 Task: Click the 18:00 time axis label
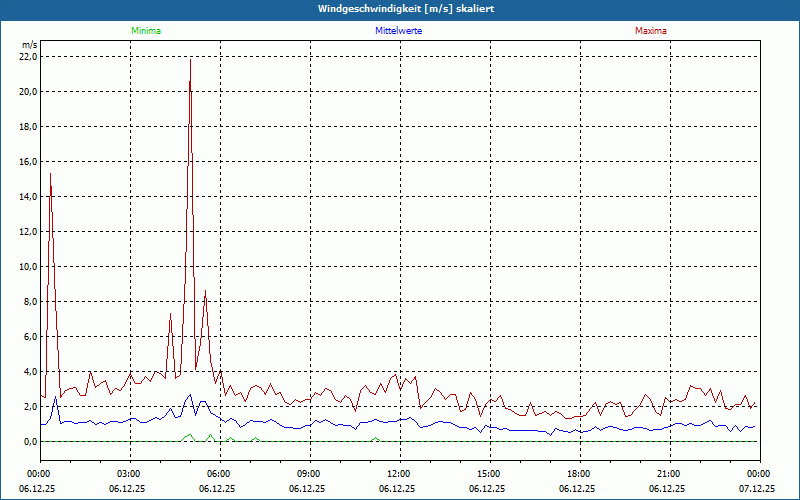coord(580,474)
